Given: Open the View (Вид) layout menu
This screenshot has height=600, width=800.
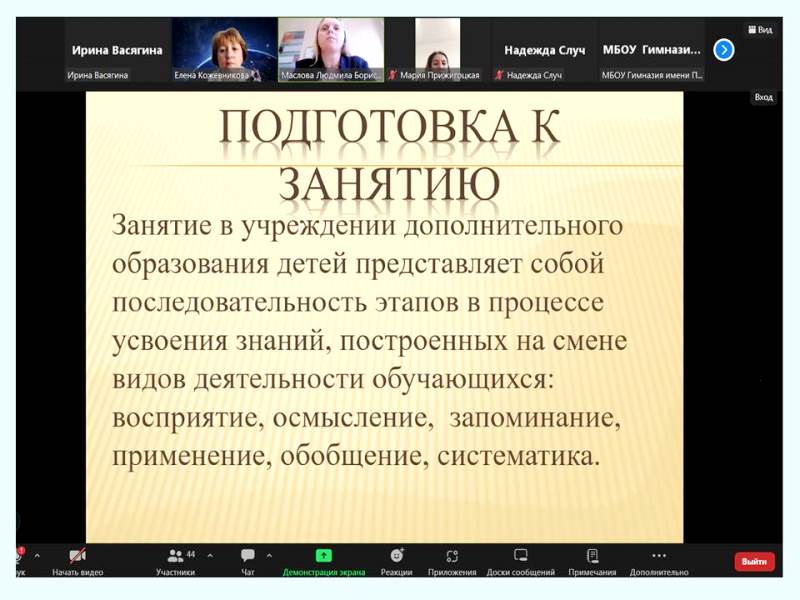Looking at the screenshot, I should [760, 30].
